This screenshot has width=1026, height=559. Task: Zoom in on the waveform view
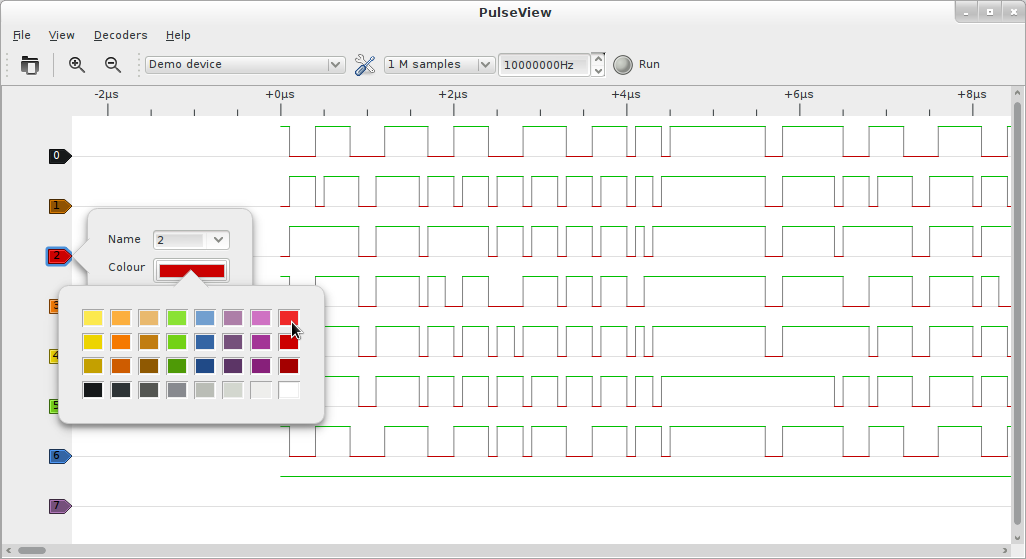pyautogui.click(x=77, y=65)
